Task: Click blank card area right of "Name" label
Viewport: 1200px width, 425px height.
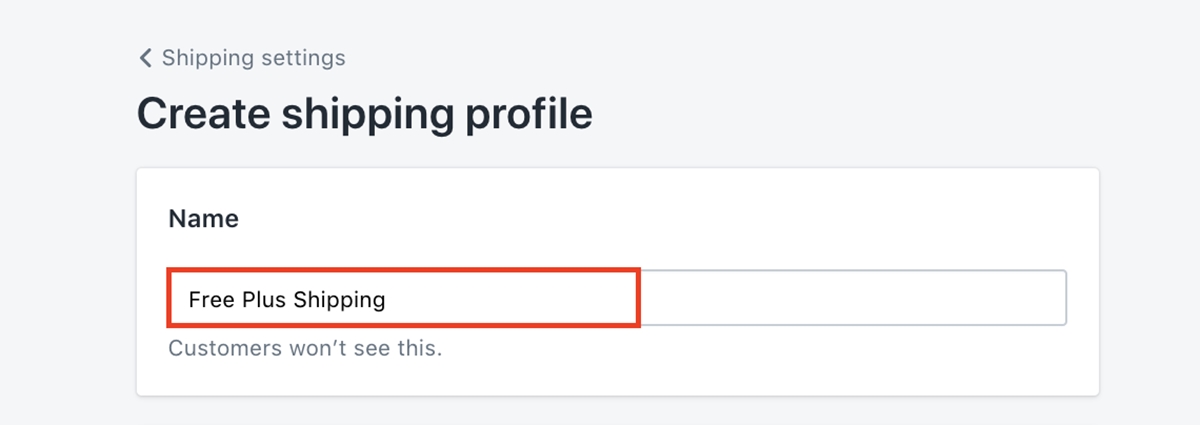Action: (x=650, y=219)
